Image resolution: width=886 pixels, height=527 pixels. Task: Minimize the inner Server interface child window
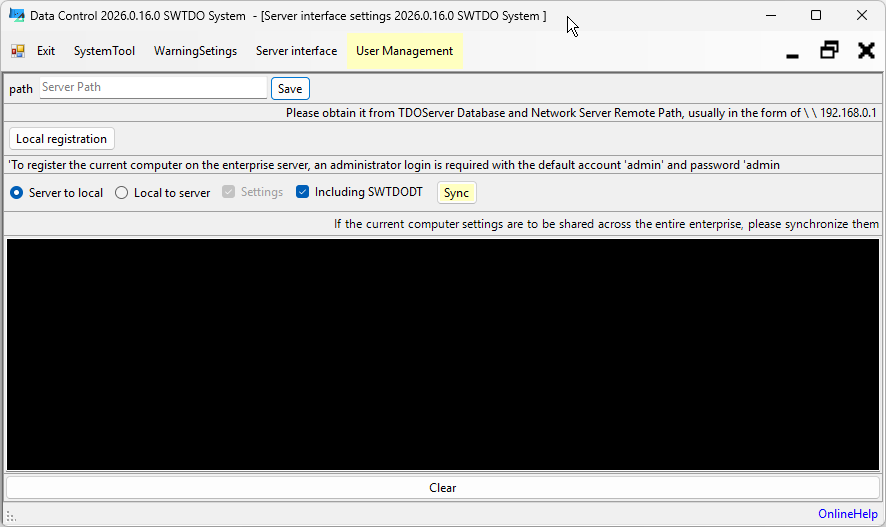coord(792,52)
